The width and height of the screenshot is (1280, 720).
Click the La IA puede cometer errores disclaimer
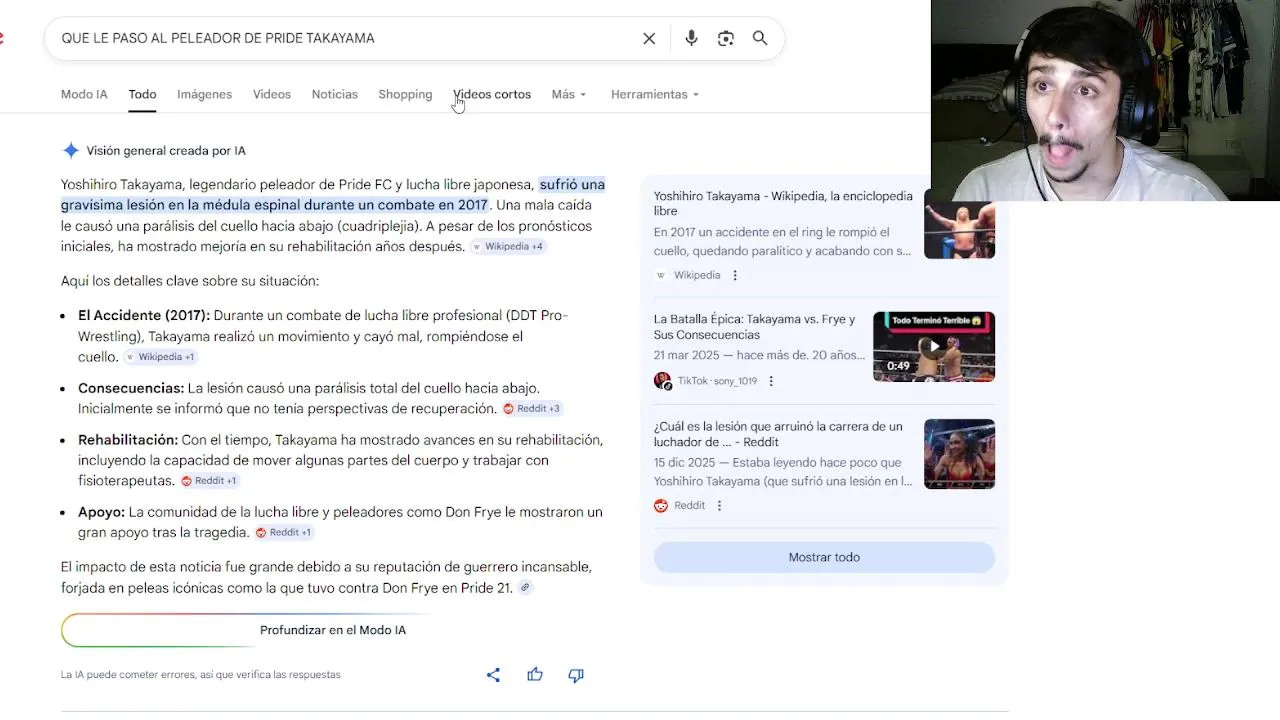[x=201, y=675]
